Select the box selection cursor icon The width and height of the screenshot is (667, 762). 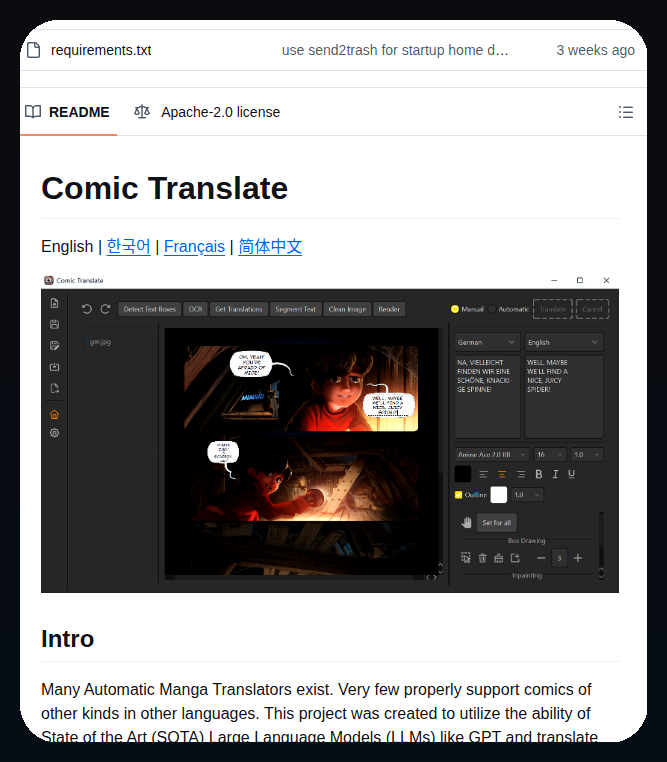click(465, 558)
